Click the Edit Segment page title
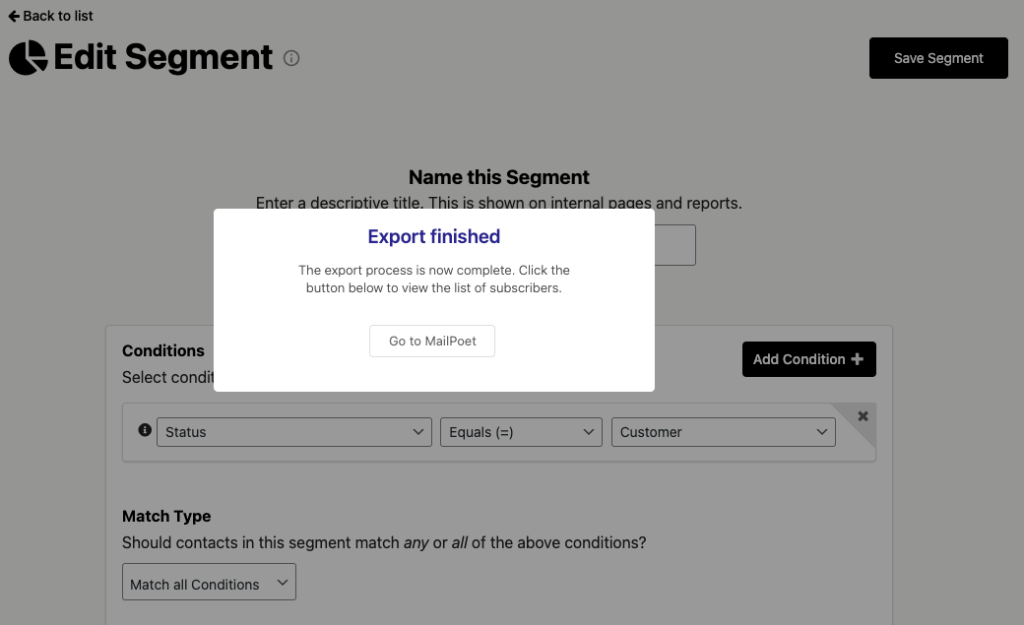1024x625 pixels. (x=163, y=58)
